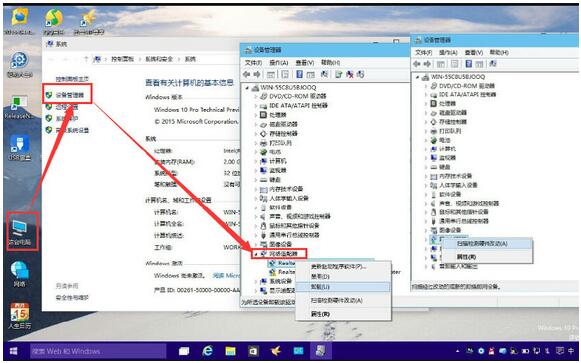The width and height of the screenshot is (581, 363).
Task: Click scan hardware icon in right Device Manager toolbar
Action: 493,64
